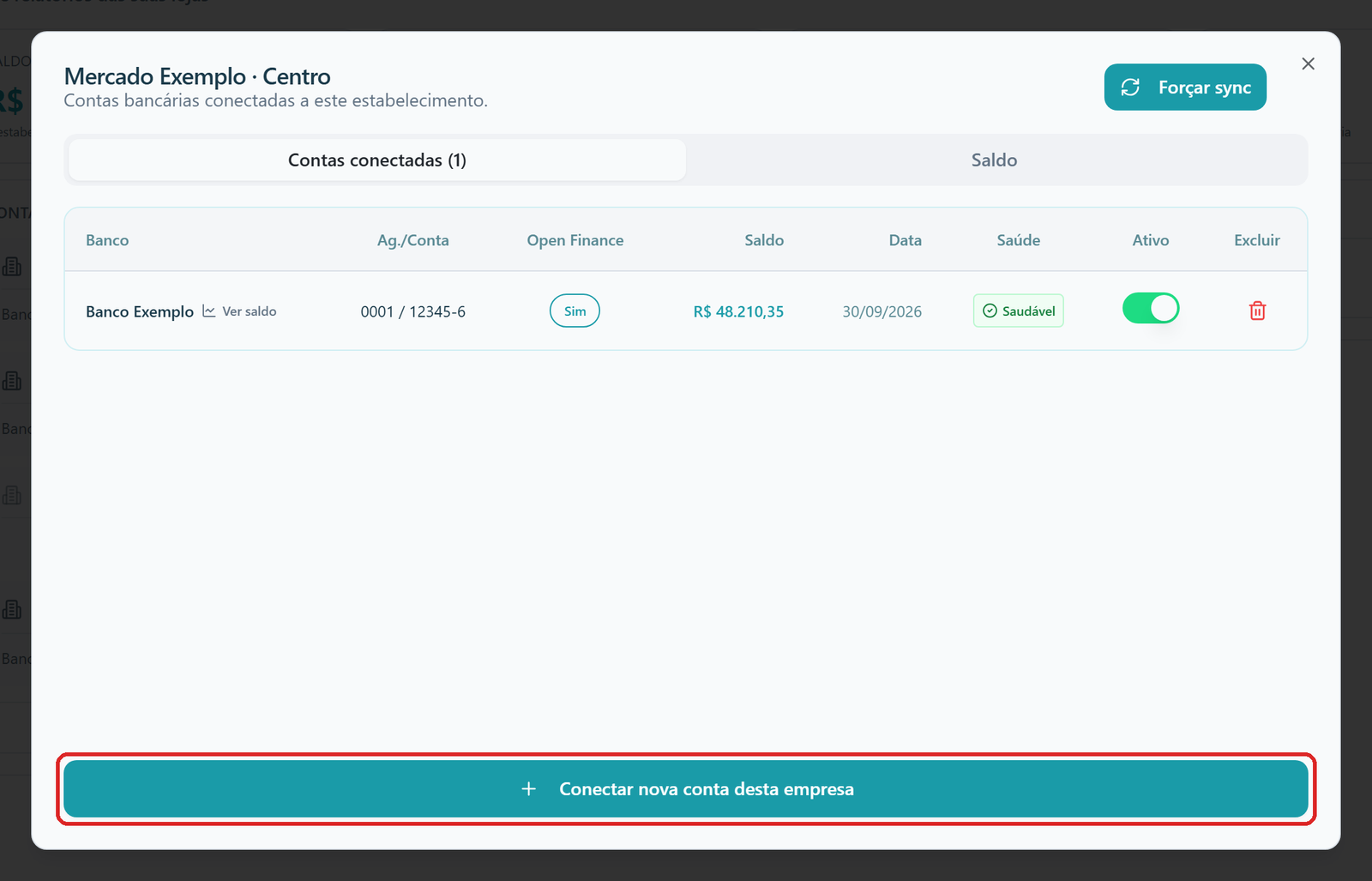Viewport: 1372px width, 881px height.
Task: Click the Banco Exemplo bank name
Action: coord(140,311)
